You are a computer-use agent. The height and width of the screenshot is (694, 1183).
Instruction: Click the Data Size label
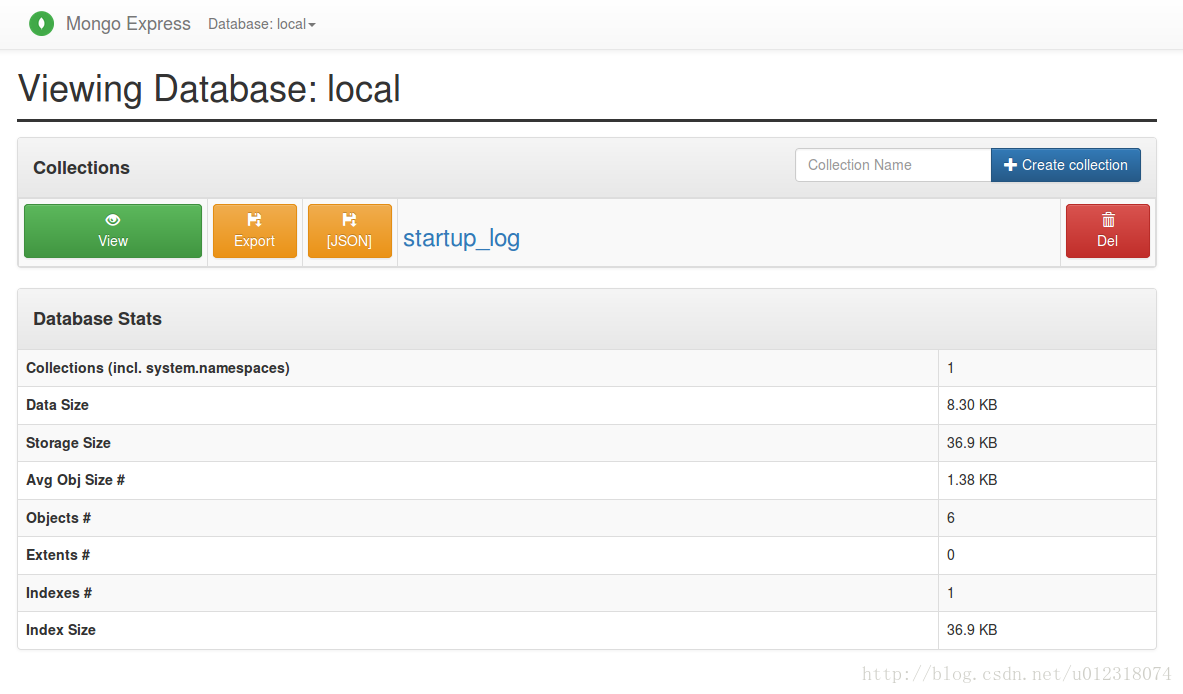pos(57,405)
